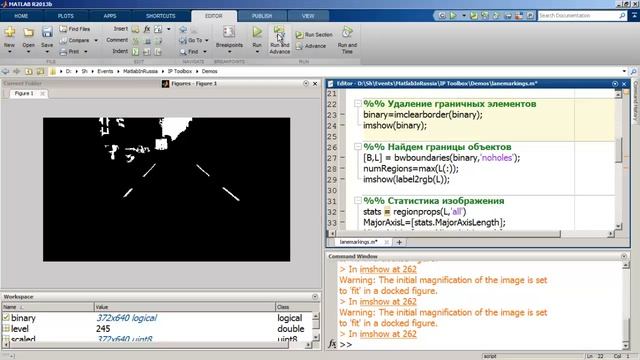
Task: Click the search magnifier in documentation box
Action: tap(622, 16)
